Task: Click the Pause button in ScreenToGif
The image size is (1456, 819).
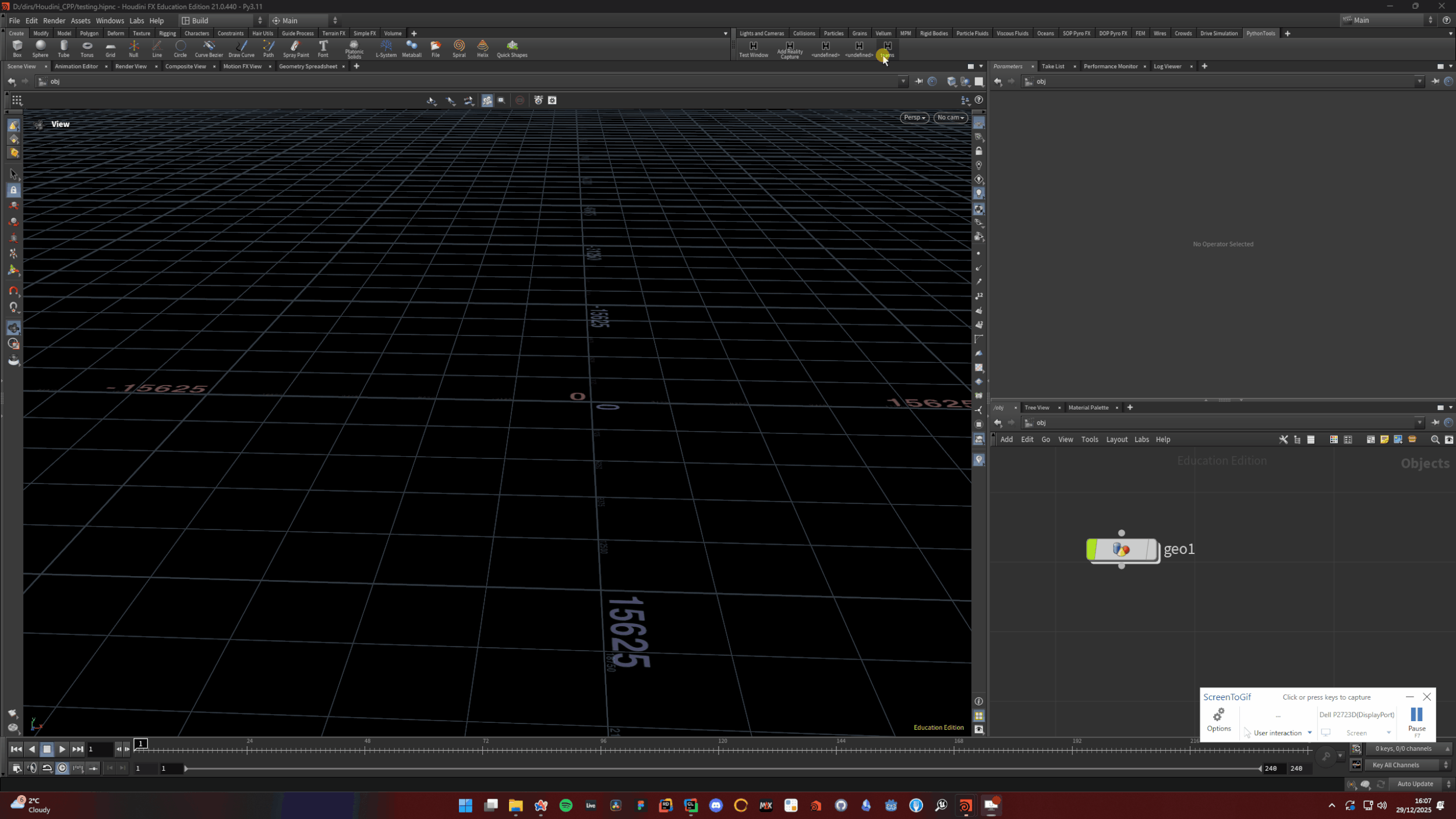Action: click(x=1416, y=718)
